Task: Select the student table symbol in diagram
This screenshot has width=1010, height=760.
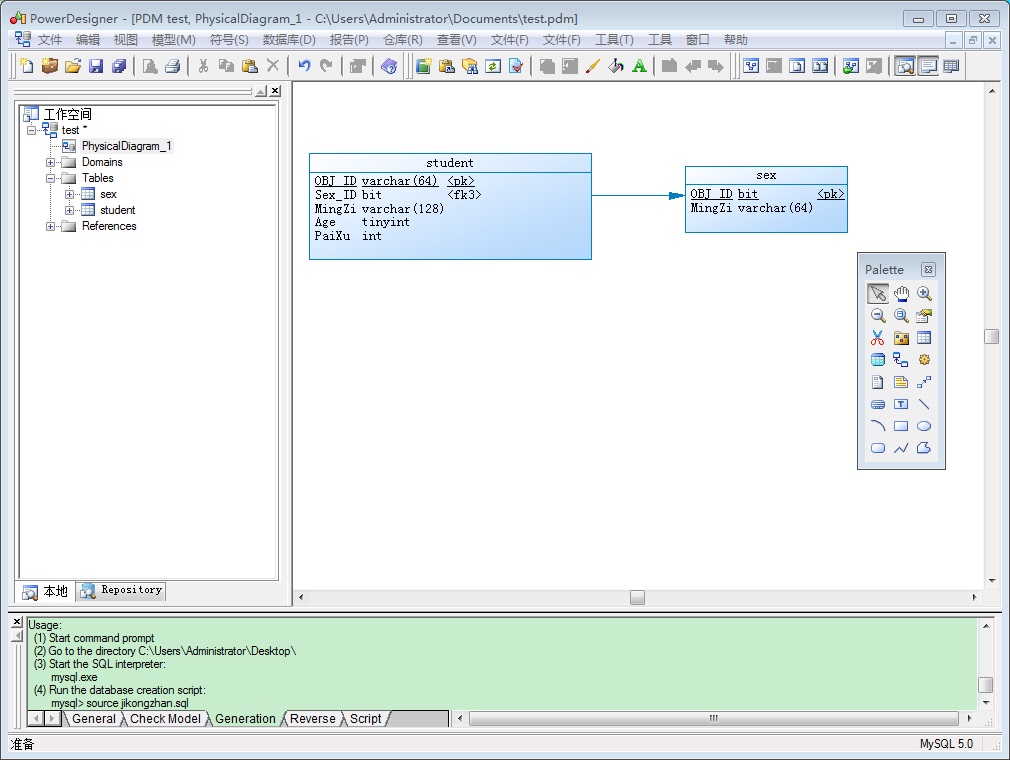Action: [450, 207]
